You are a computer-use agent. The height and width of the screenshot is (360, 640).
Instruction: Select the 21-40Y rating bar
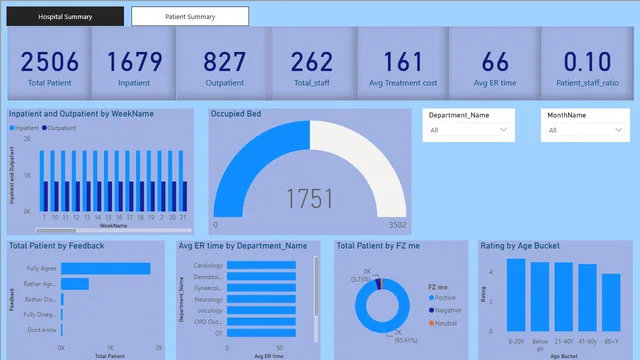click(564, 297)
